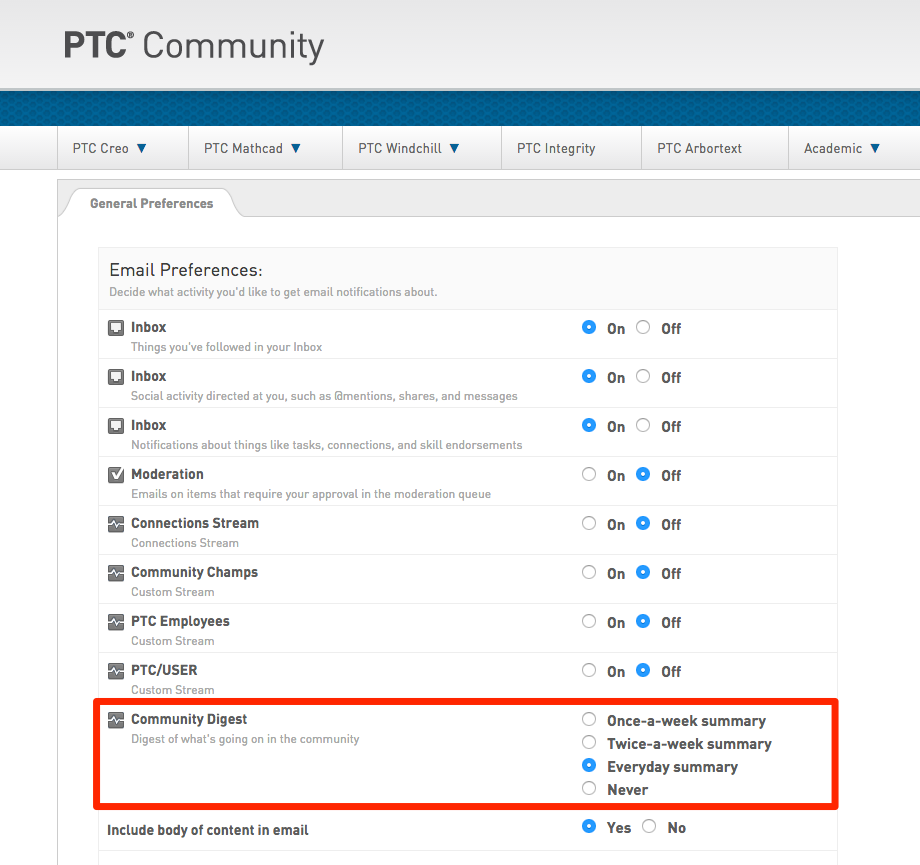The width and height of the screenshot is (920, 865).
Task: Click the Community Champs stream icon
Action: click(x=116, y=572)
